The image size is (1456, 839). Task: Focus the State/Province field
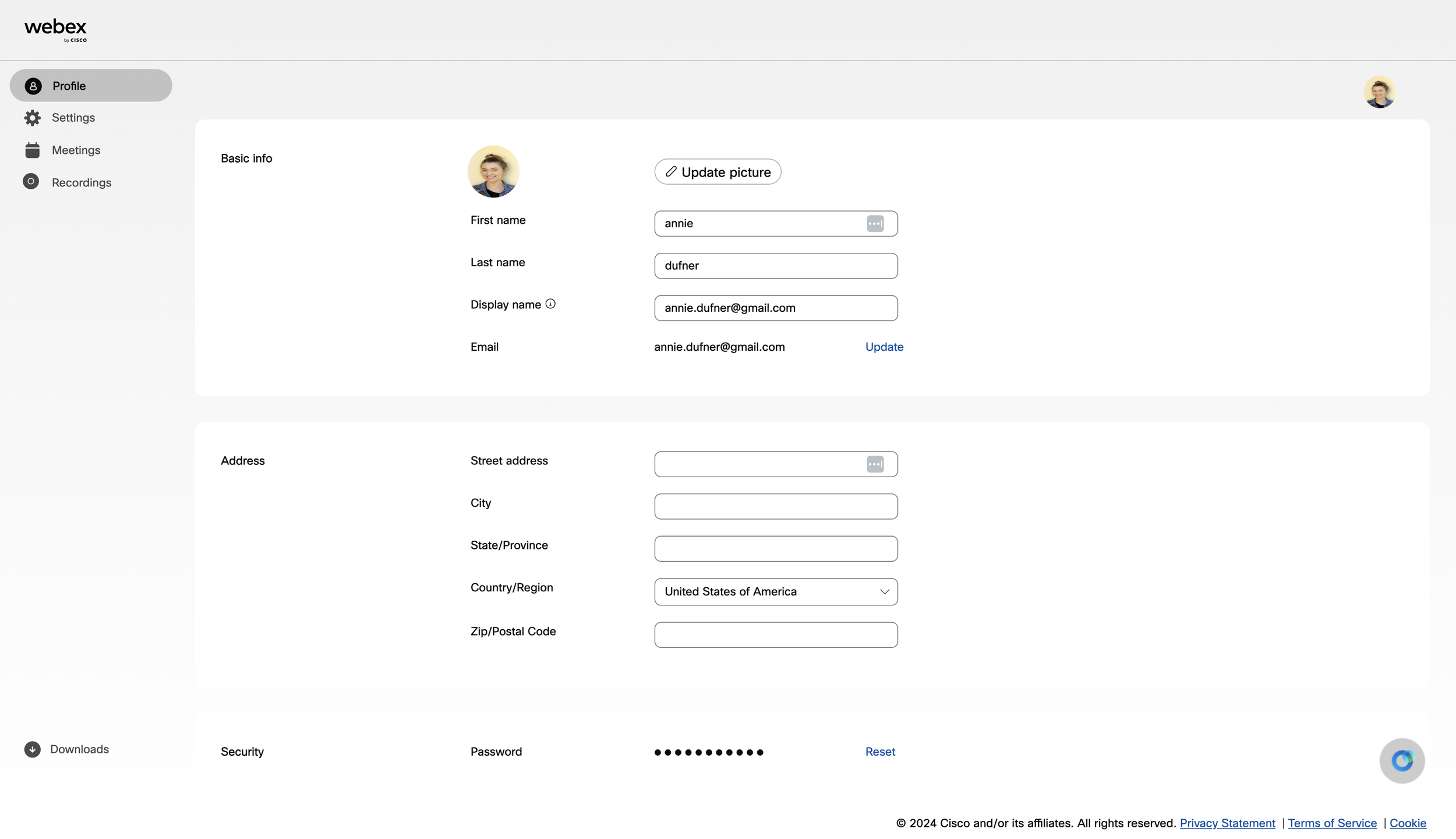point(776,549)
